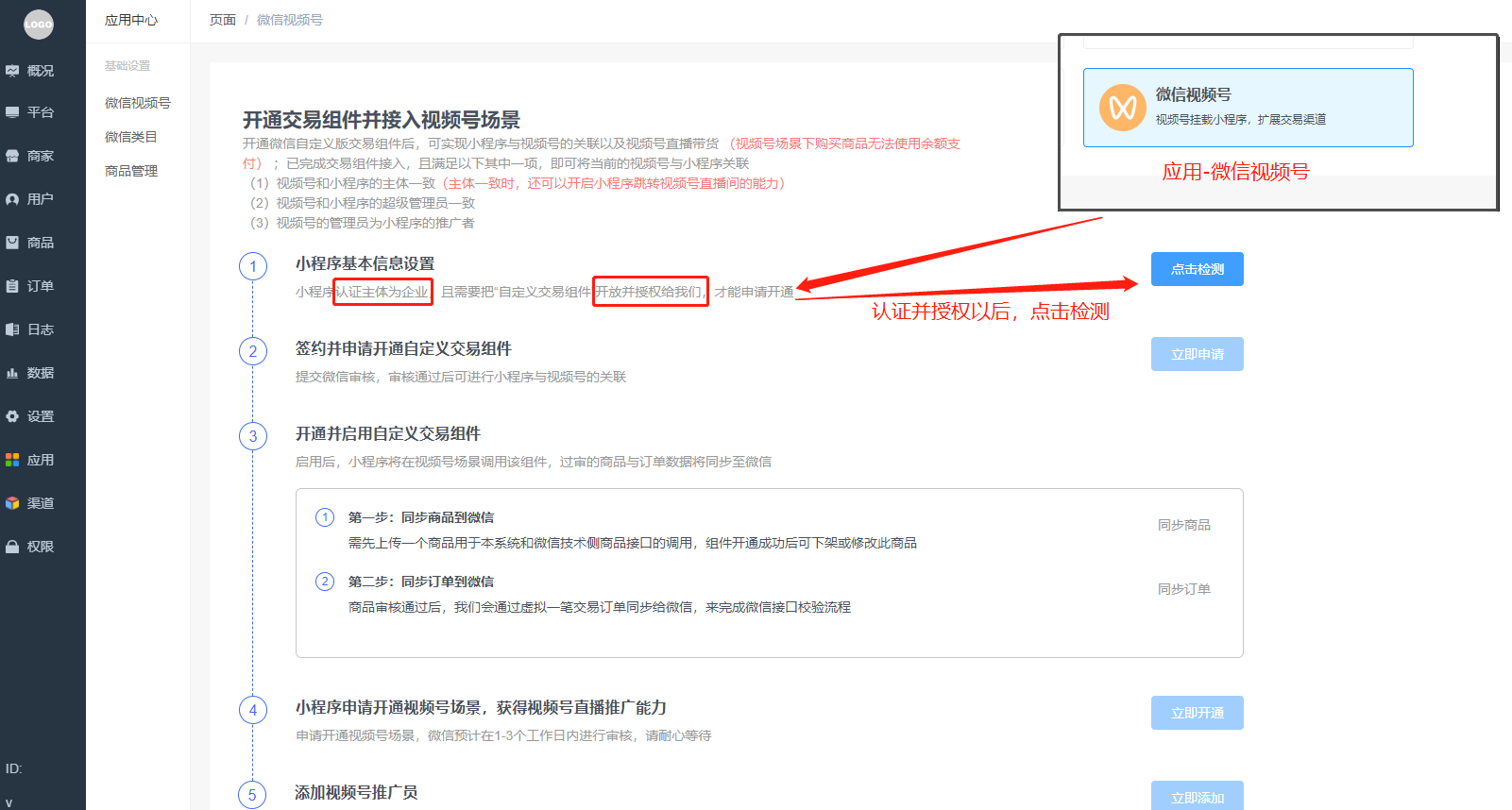Click 第二步：同步订单到微信 text
Image resolution: width=1512 pixels, height=810 pixels.
(x=421, y=582)
